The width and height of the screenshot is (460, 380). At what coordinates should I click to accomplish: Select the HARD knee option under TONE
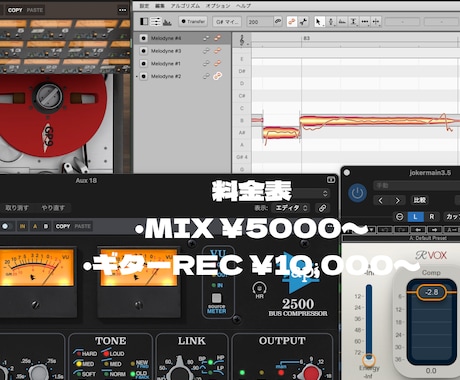click(86, 353)
